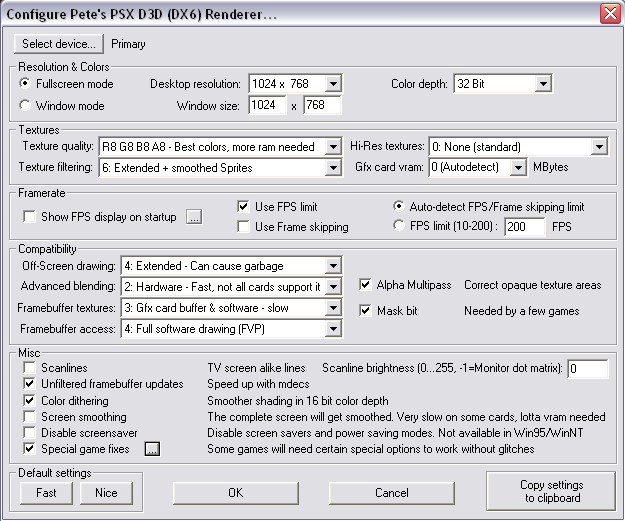Toggle Mask bit checkbox
Screen dimensions: 625x521
coord(365,310)
